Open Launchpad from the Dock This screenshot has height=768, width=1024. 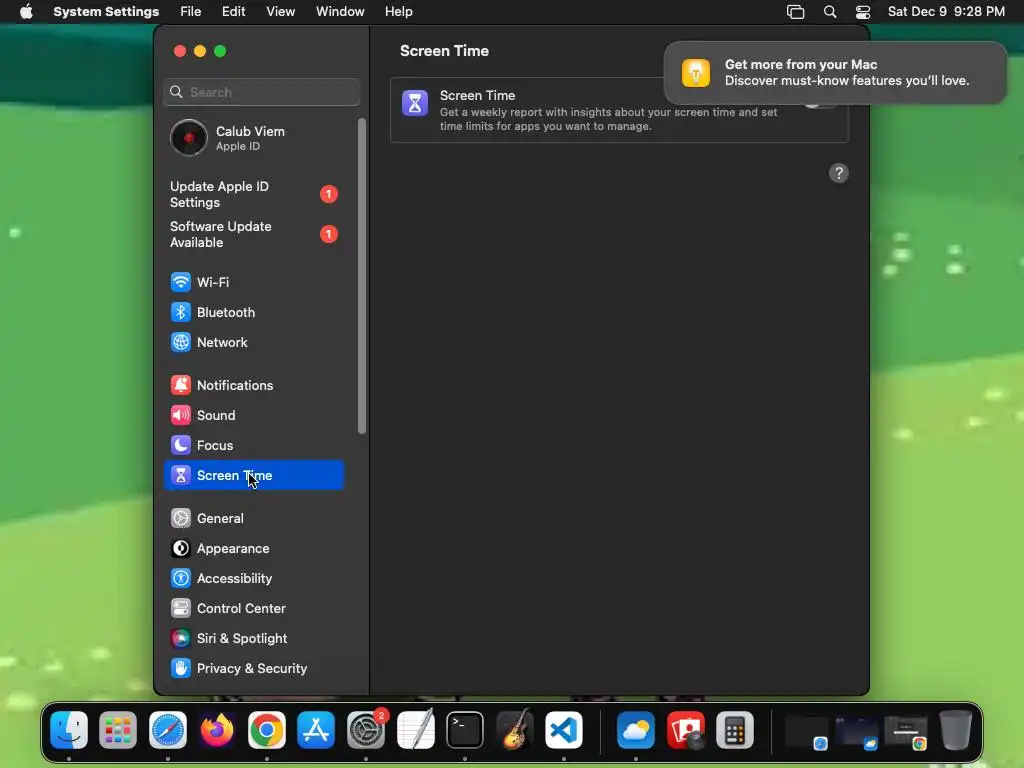click(x=118, y=730)
